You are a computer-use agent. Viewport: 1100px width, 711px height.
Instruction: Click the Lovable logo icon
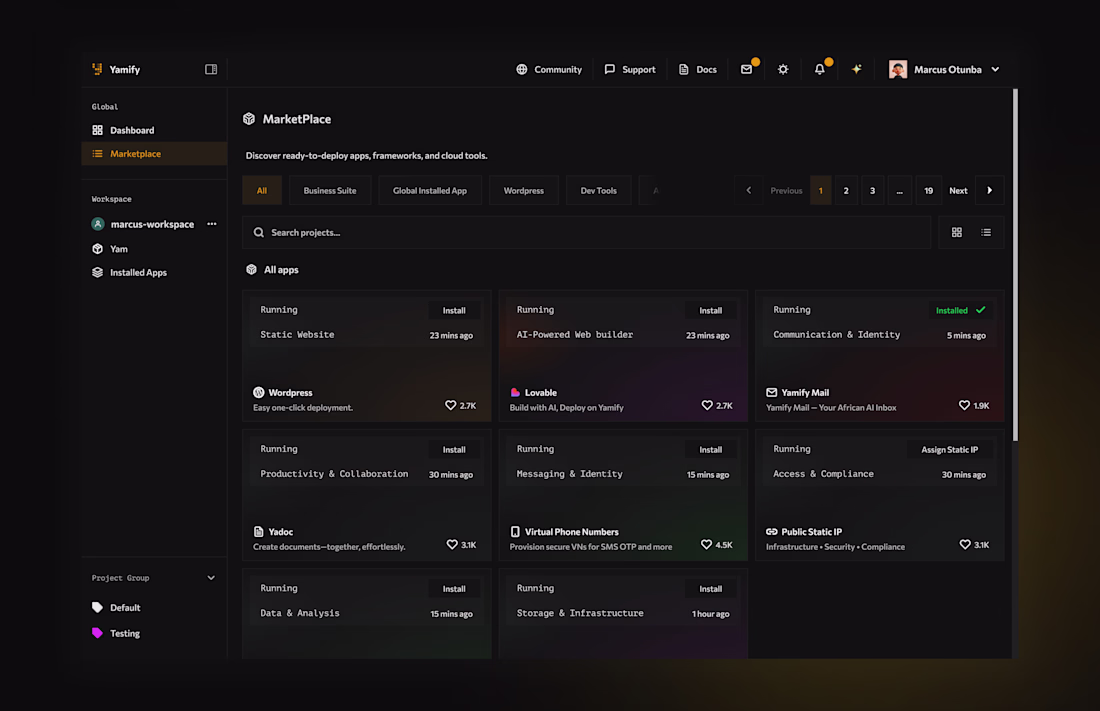tap(515, 392)
